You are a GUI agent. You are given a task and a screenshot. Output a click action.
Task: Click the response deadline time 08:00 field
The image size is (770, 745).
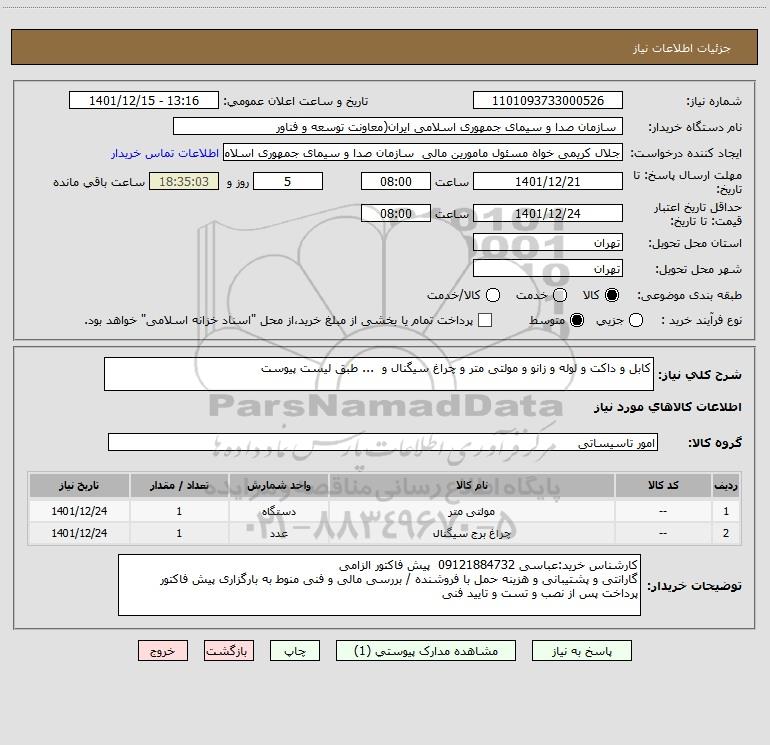[396, 182]
